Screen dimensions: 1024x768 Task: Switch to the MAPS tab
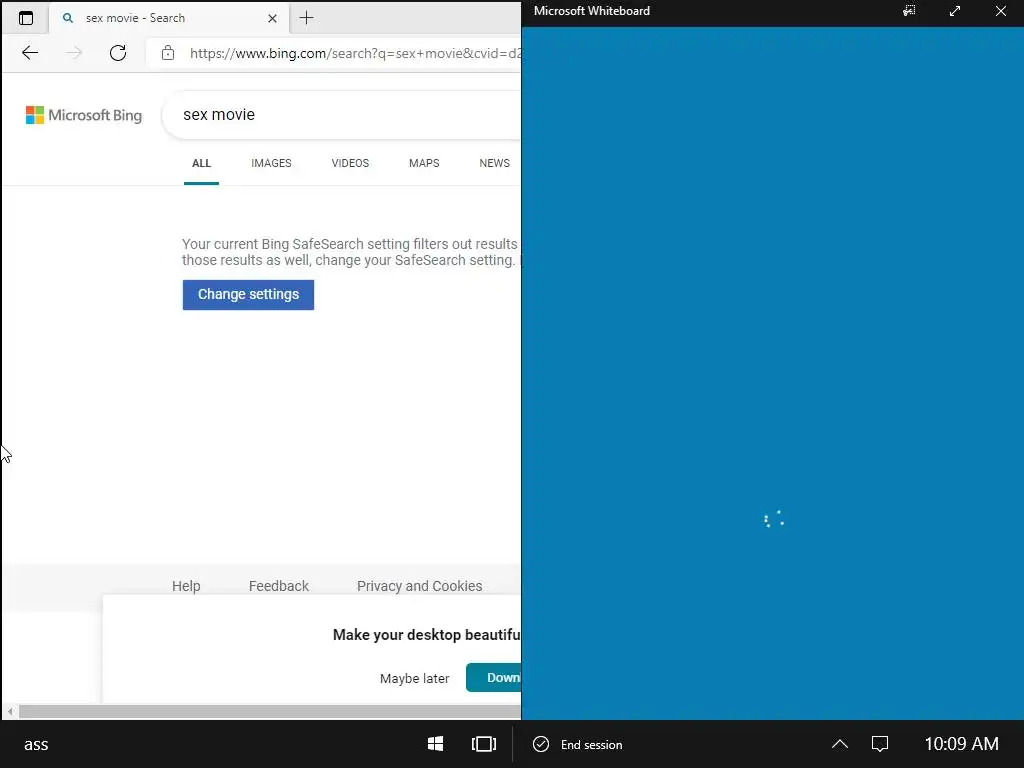pyautogui.click(x=424, y=163)
